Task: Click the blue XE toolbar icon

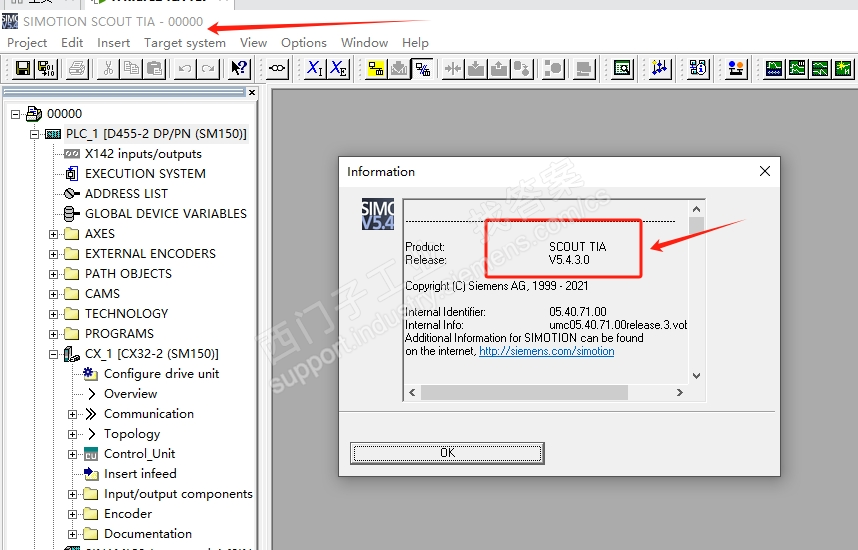Action: 339,68
